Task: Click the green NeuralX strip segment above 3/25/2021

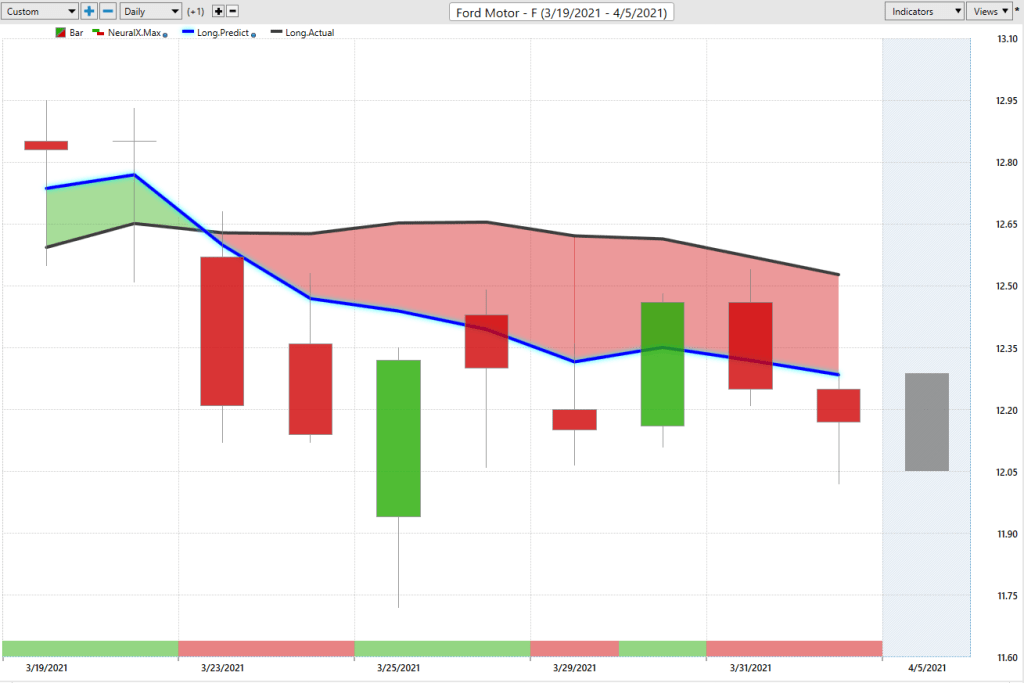Action: (442, 648)
